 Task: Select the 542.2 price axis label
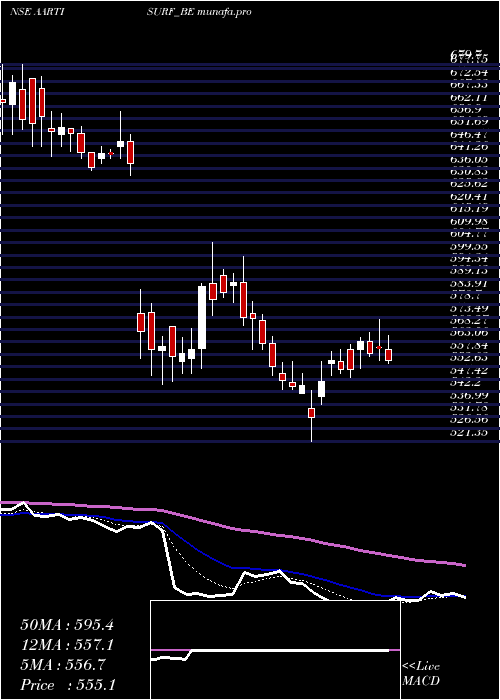coord(466,383)
